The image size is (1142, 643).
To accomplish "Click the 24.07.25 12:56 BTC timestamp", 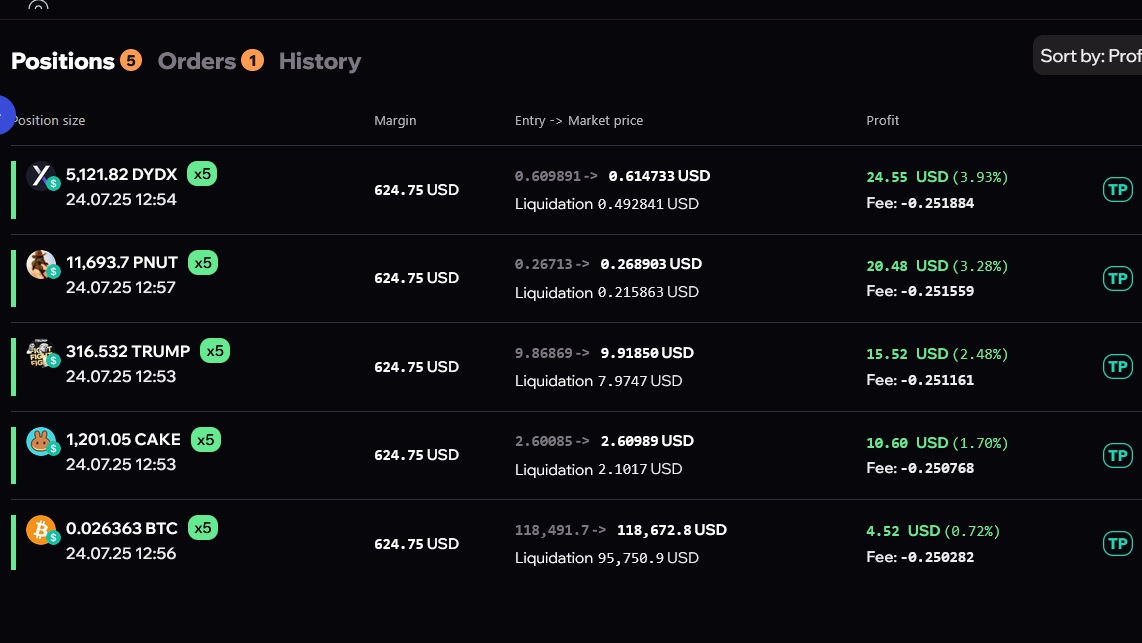I will tap(121, 553).
